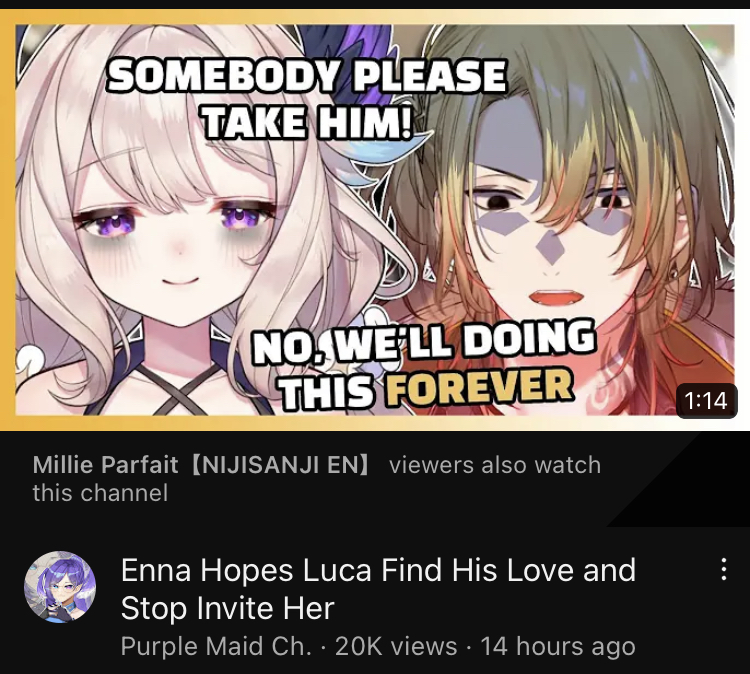This screenshot has height=674, width=750.
Task: Play the Enna and Luca video thumbnail
Action: tap(375, 220)
